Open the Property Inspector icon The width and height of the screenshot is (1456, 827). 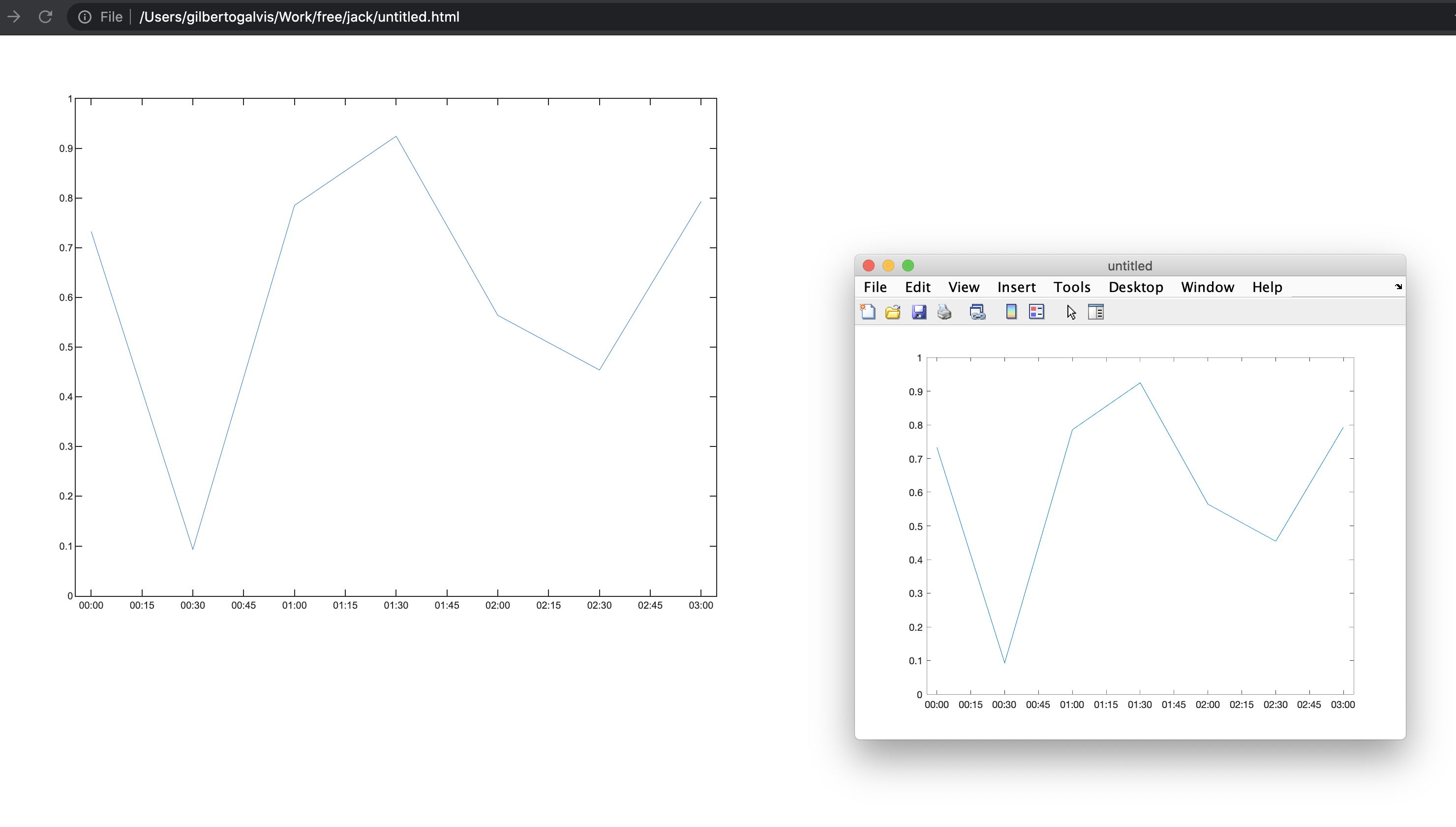(1096, 312)
